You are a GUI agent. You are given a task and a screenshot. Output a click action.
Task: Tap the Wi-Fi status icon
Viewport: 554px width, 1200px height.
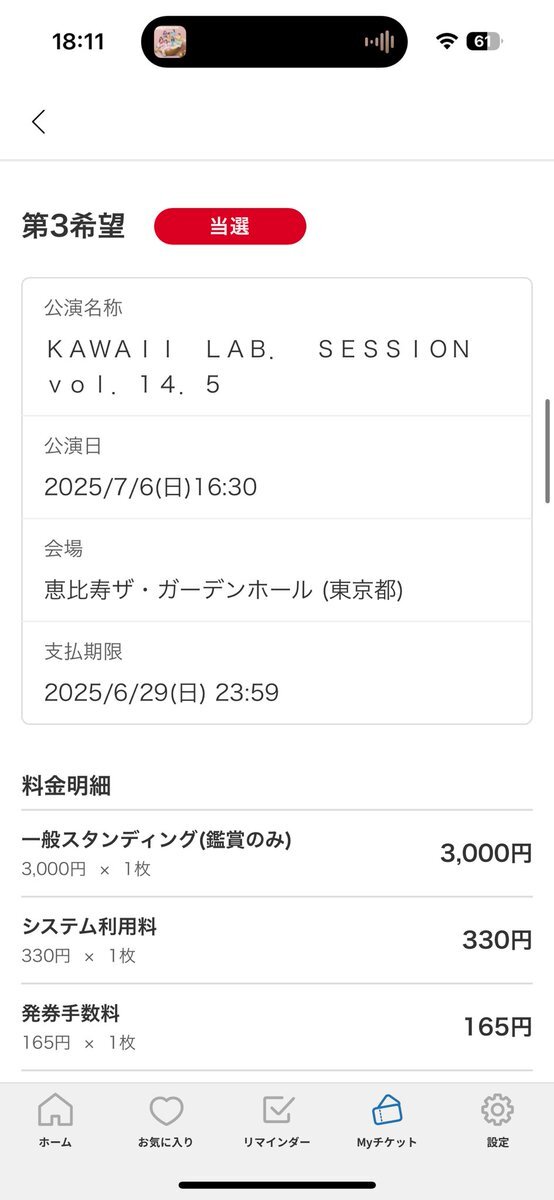tap(447, 42)
